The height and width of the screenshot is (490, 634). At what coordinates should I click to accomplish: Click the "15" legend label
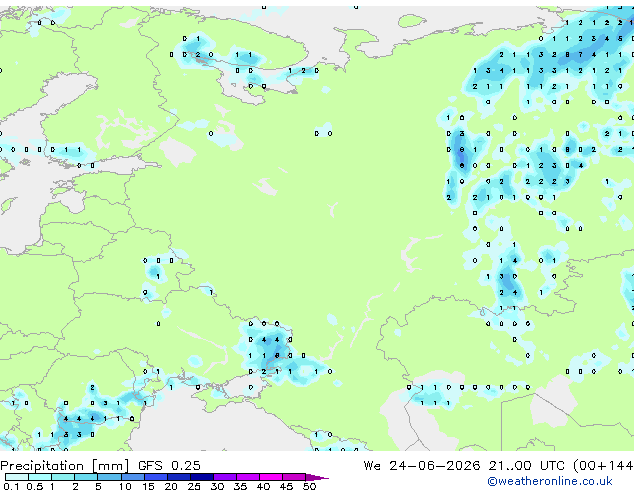(148, 486)
